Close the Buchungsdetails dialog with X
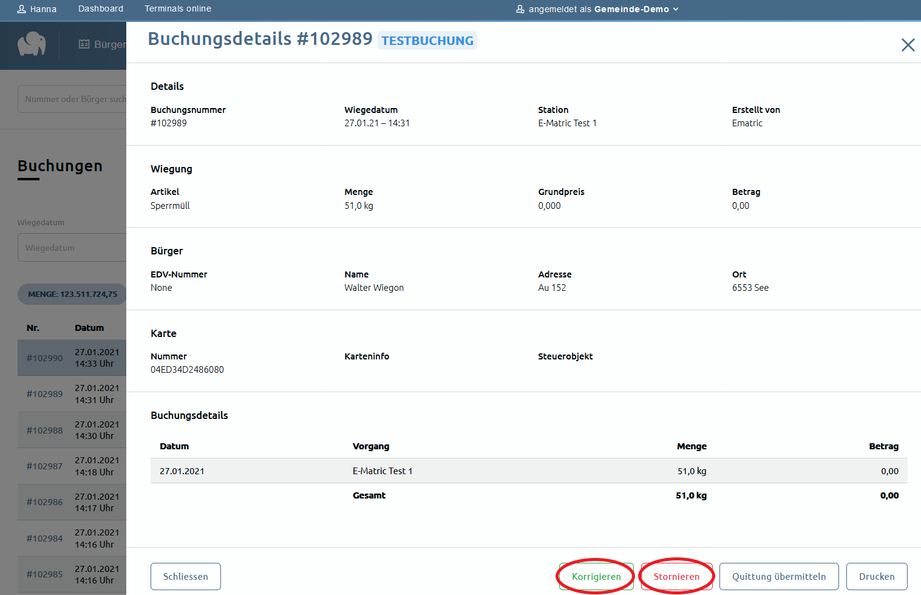This screenshot has height=595, width=921. tap(907, 45)
